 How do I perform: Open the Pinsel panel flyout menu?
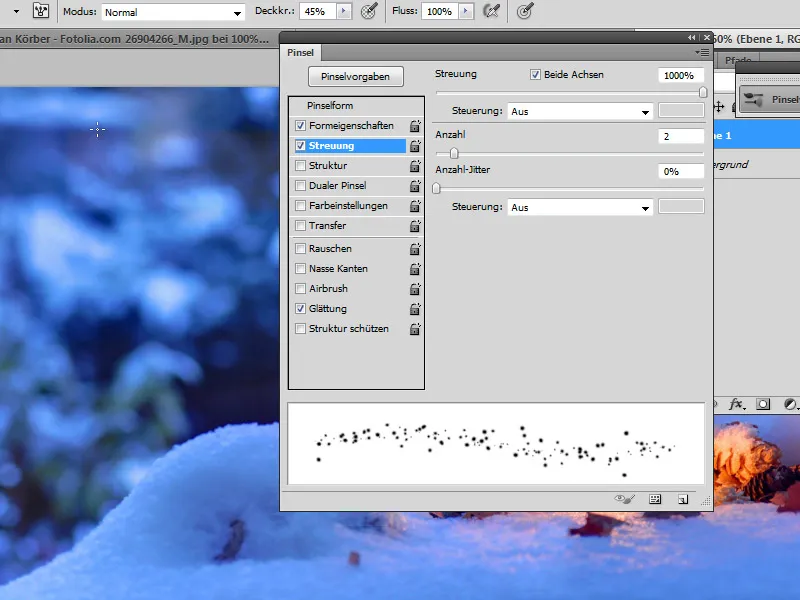tap(702, 52)
